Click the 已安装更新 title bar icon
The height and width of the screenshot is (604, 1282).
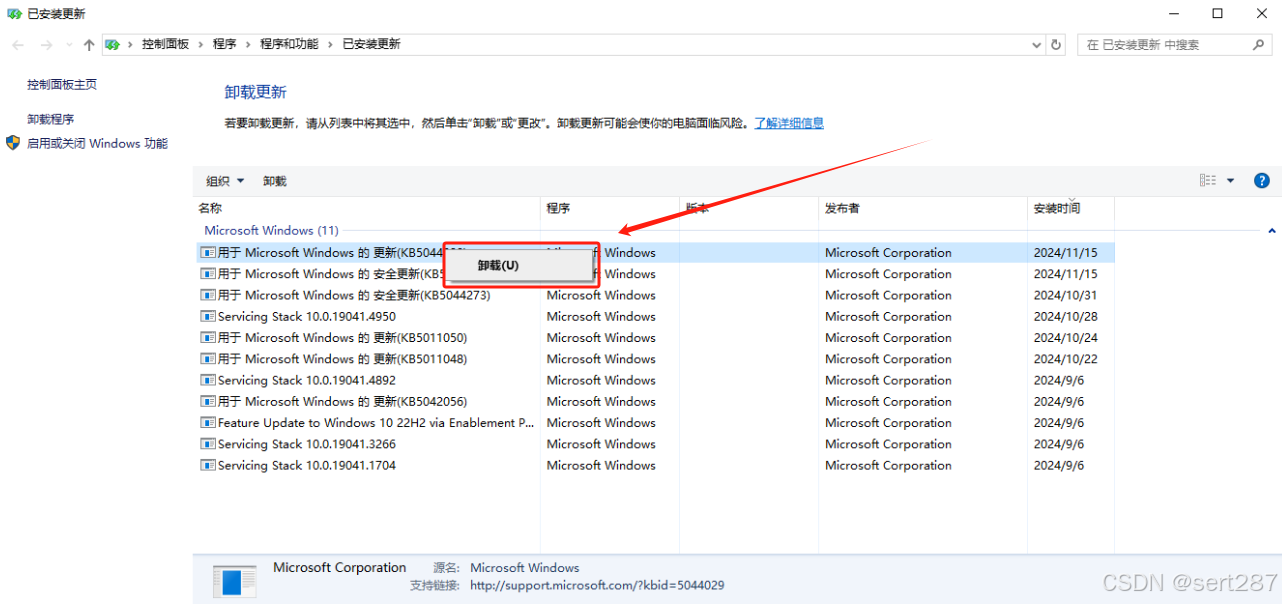[14, 14]
